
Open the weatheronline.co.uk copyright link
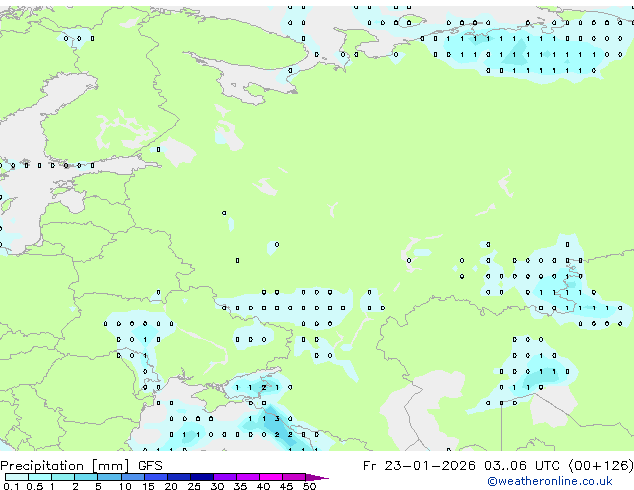(550, 481)
